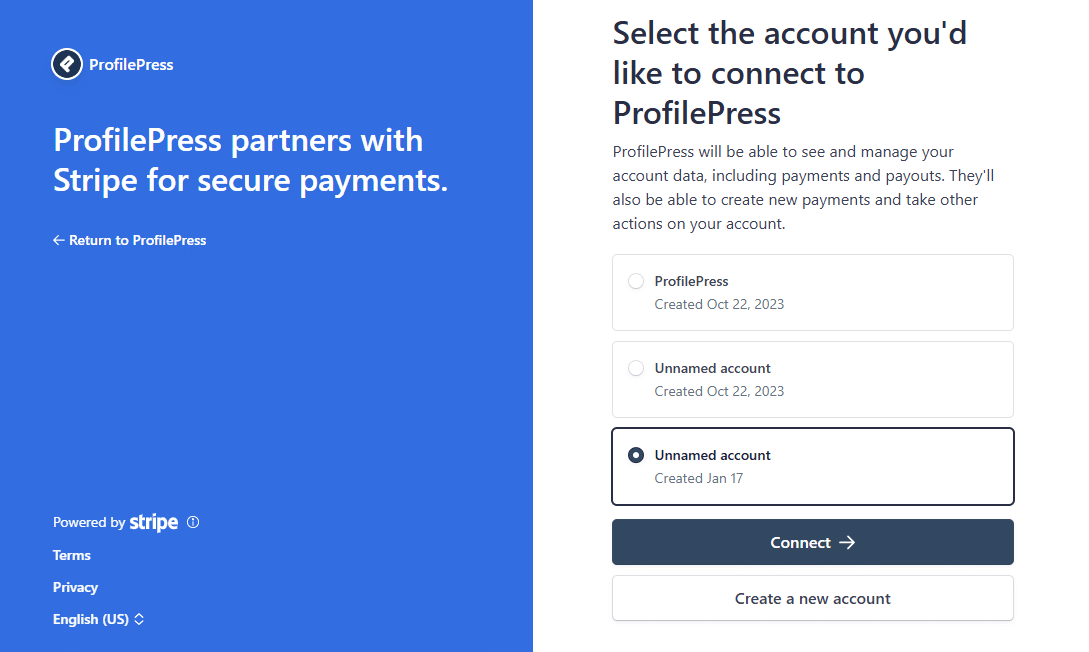Image resolution: width=1089 pixels, height=652 pixels.
Task: Click the arrow icon on Connect button
Action: (x=847, y=542)
